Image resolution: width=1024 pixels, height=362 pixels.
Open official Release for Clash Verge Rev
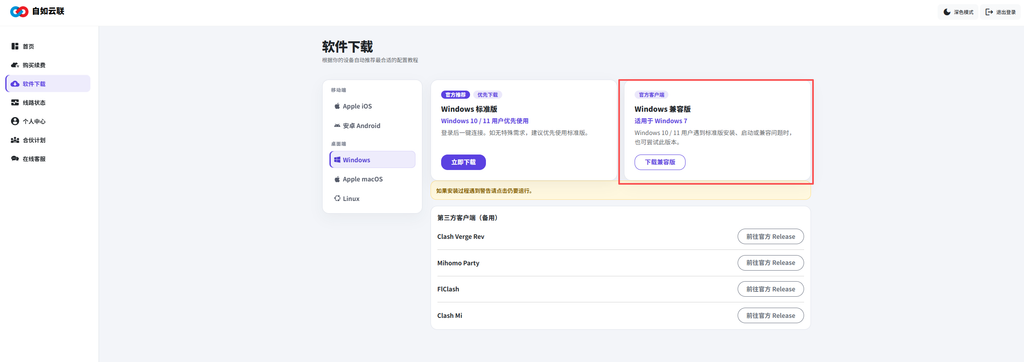(x=771, y=237)
